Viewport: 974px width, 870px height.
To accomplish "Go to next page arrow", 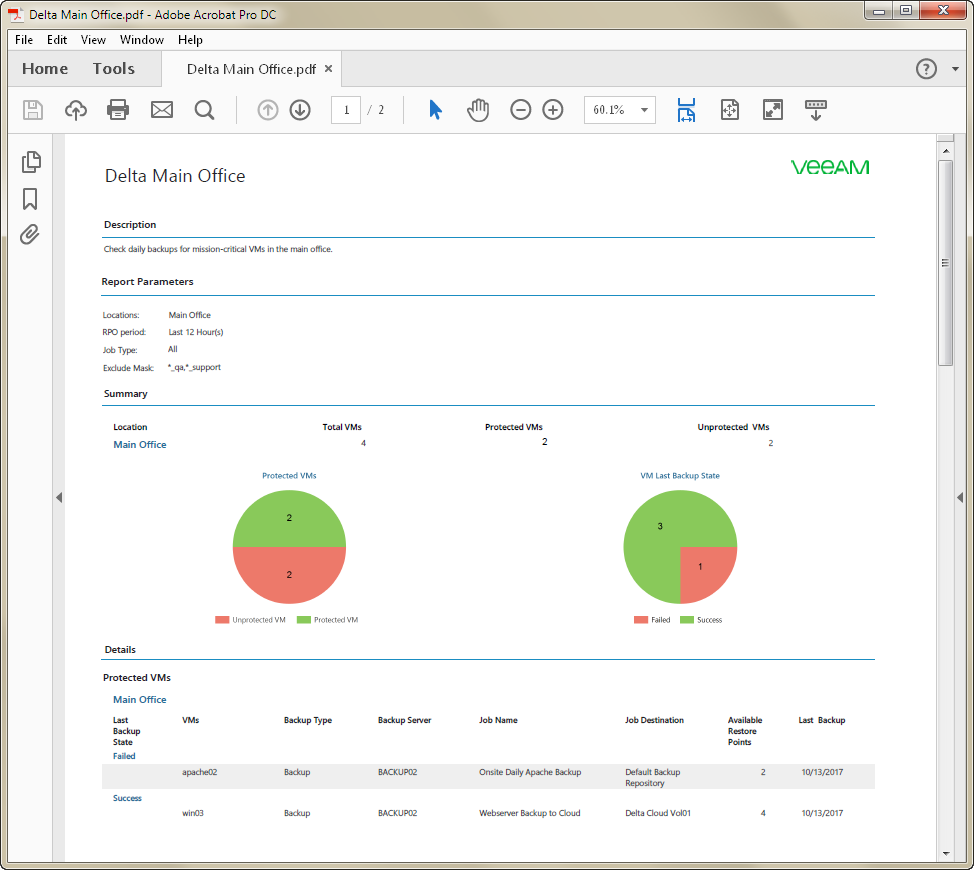I will point(300,110).
